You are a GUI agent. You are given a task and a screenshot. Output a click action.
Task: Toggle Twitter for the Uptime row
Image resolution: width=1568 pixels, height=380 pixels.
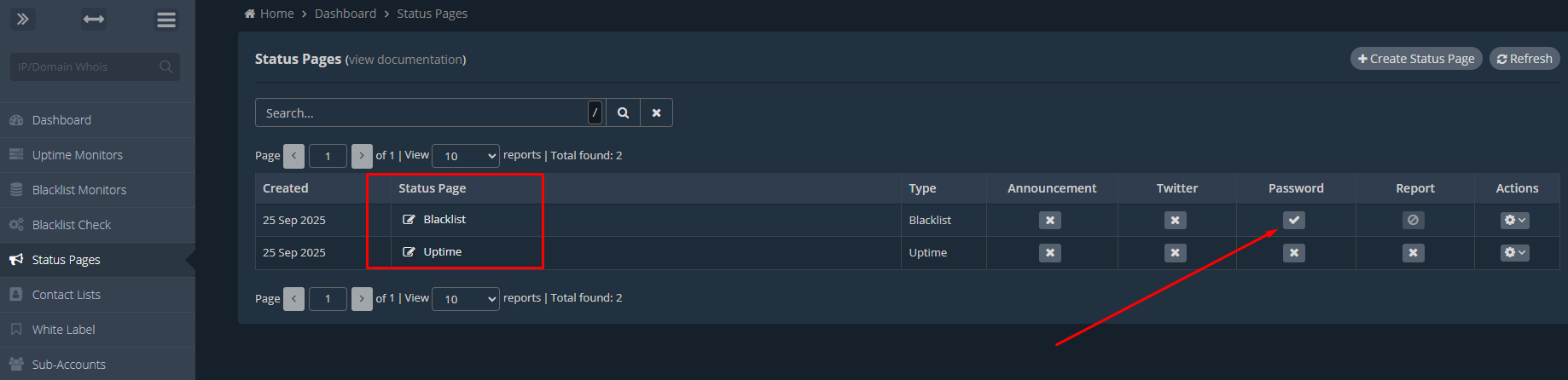pyautogui.click(x=1175, y=253)
